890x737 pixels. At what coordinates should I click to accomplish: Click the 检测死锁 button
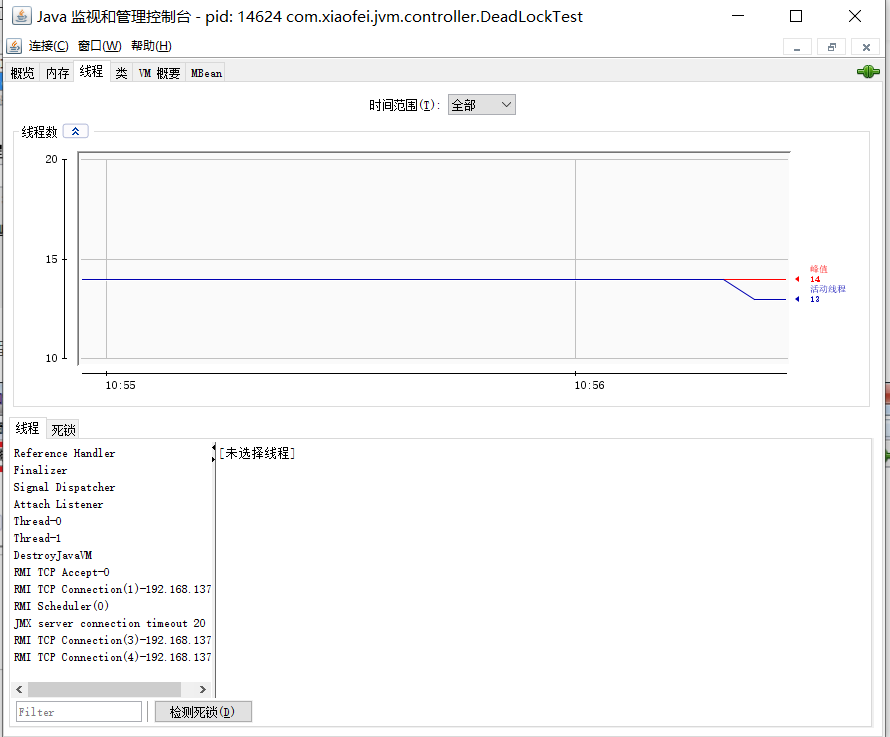tap(203, 712)
